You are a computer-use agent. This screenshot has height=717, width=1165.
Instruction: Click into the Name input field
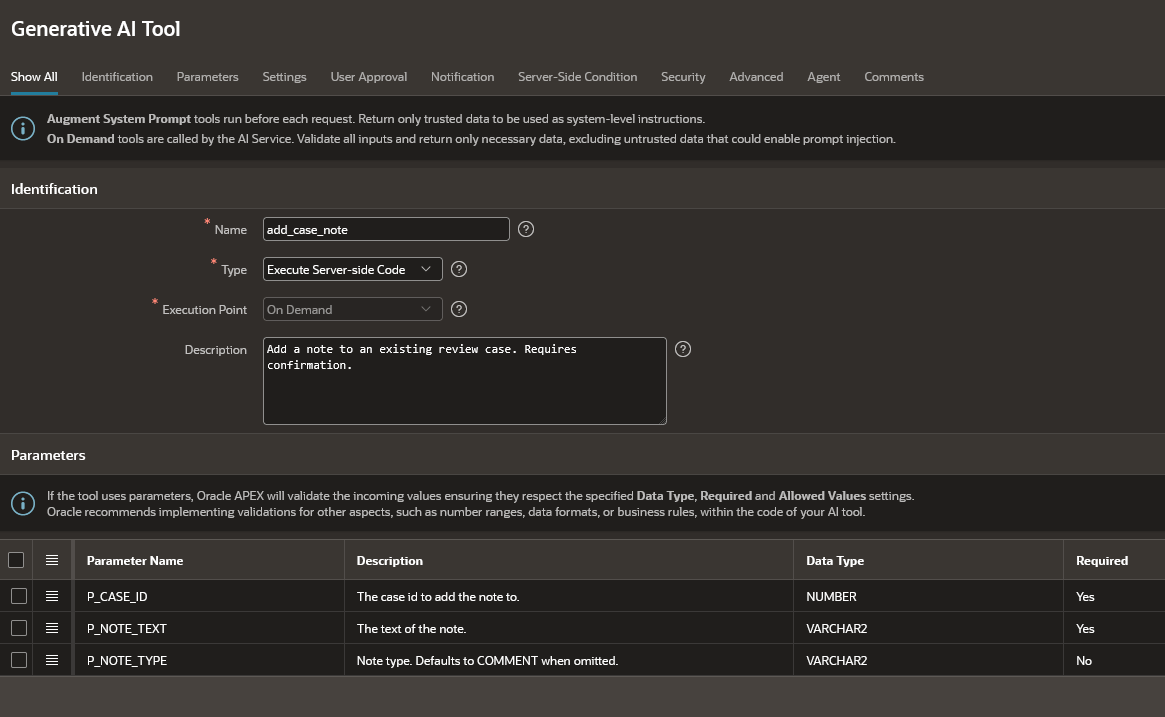tap(386, 229)
